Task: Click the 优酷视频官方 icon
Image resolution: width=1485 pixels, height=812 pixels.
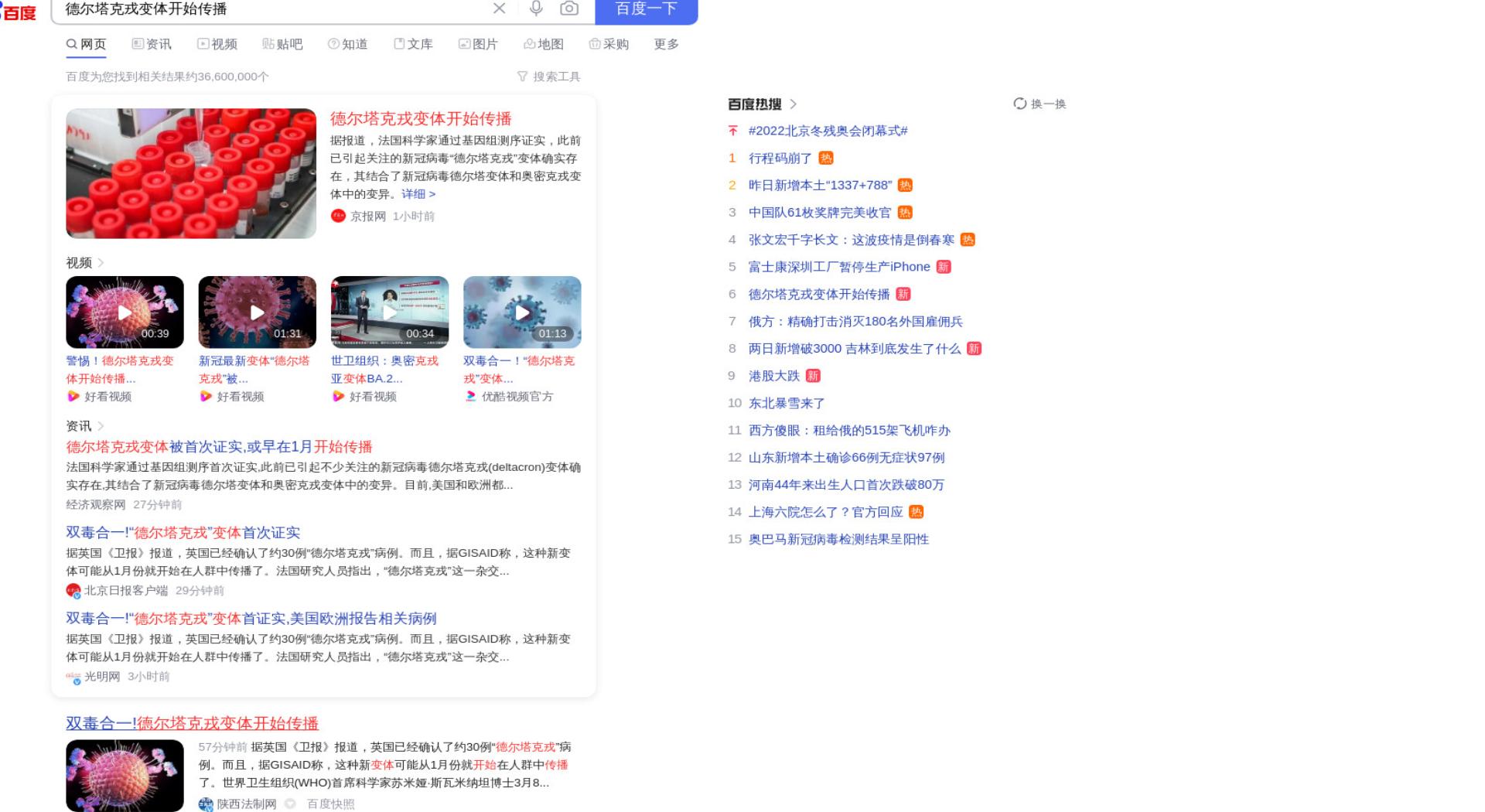Action: (x=471, y=397)
